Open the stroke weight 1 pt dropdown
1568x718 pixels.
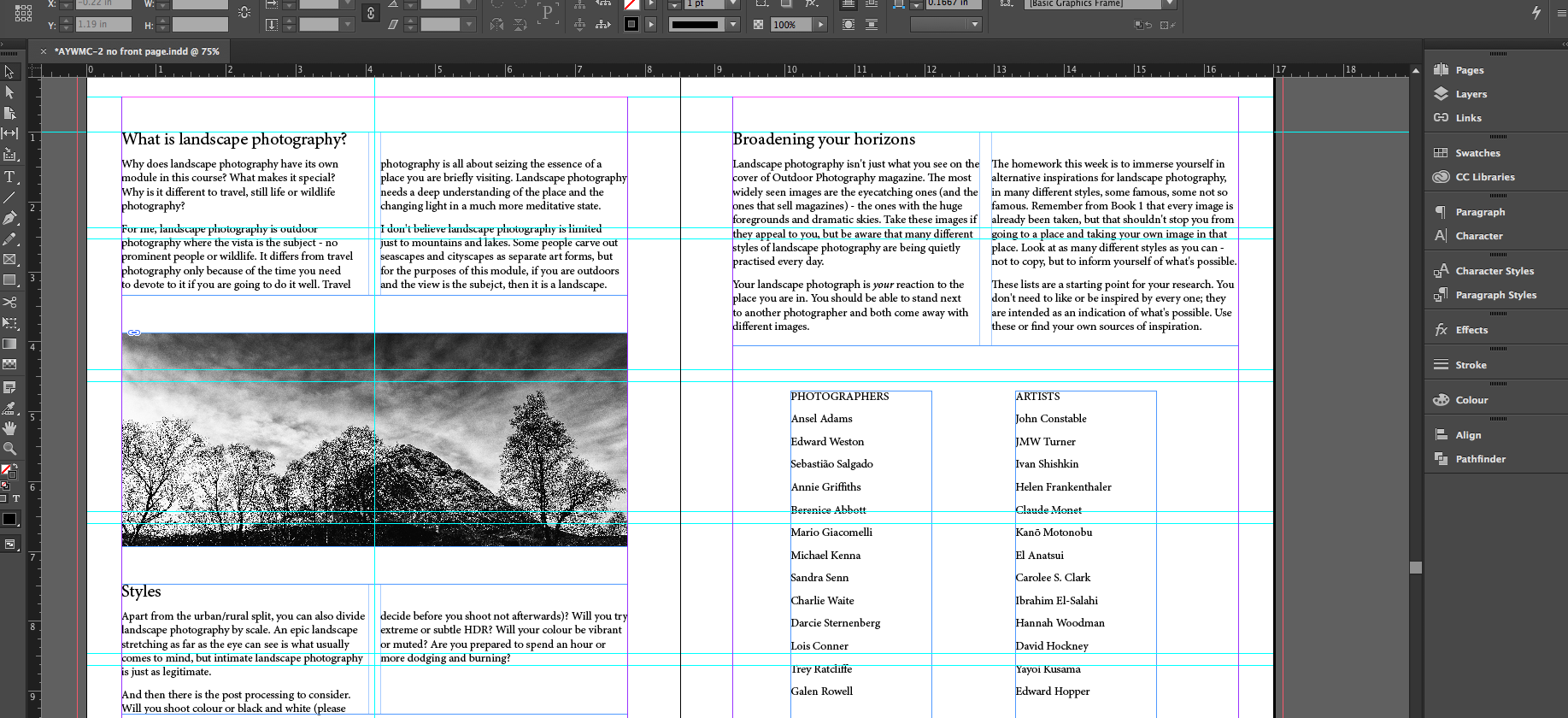pyautogui.click(x=732, y=4)
